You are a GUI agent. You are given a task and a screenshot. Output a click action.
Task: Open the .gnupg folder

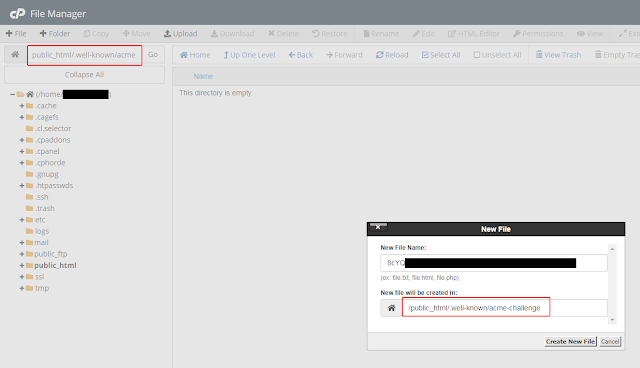[47, 174]
